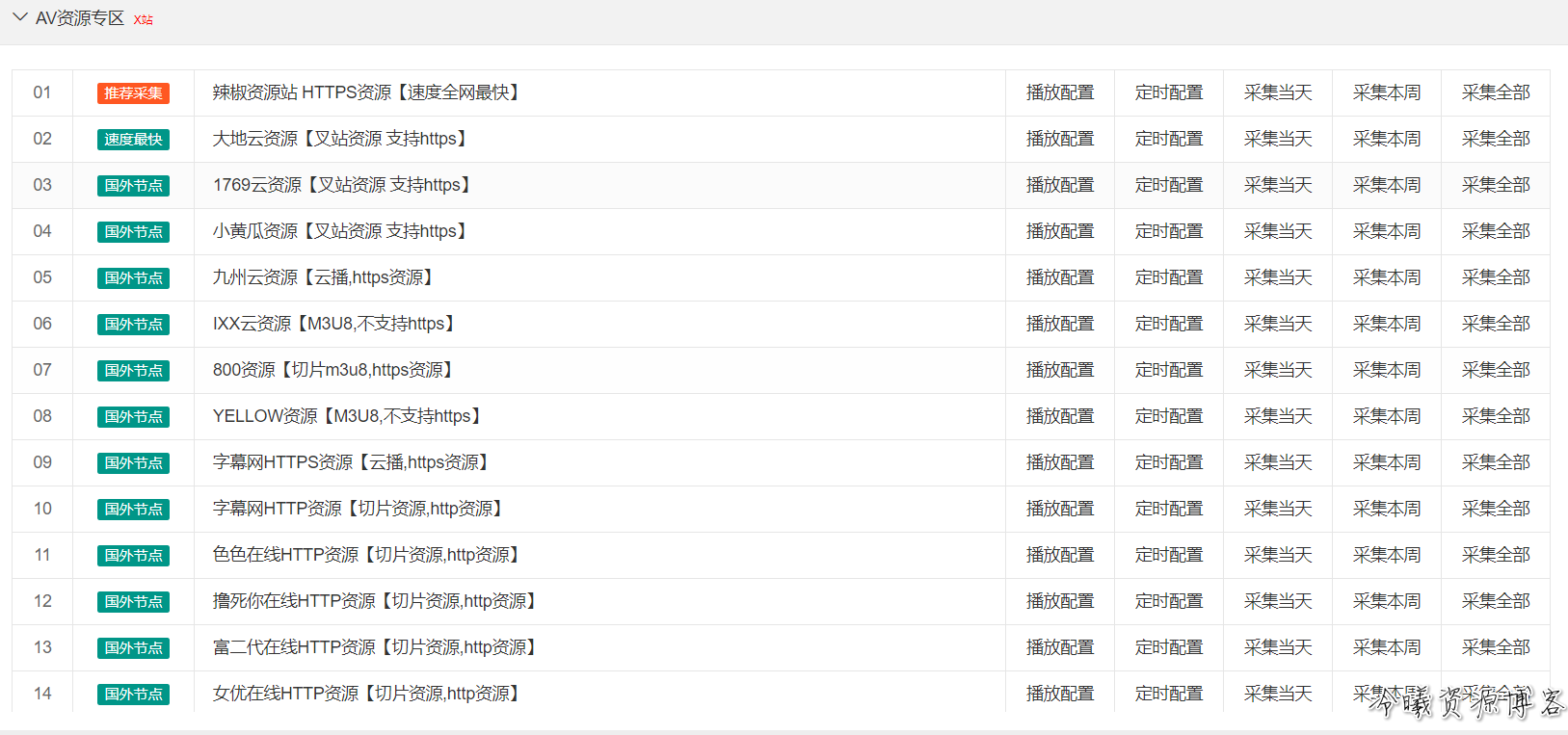Open 播放配置 for IXX云资源
This screenshot has width=1568, height=735.
pyautogui.click(x=1060, y=324)
